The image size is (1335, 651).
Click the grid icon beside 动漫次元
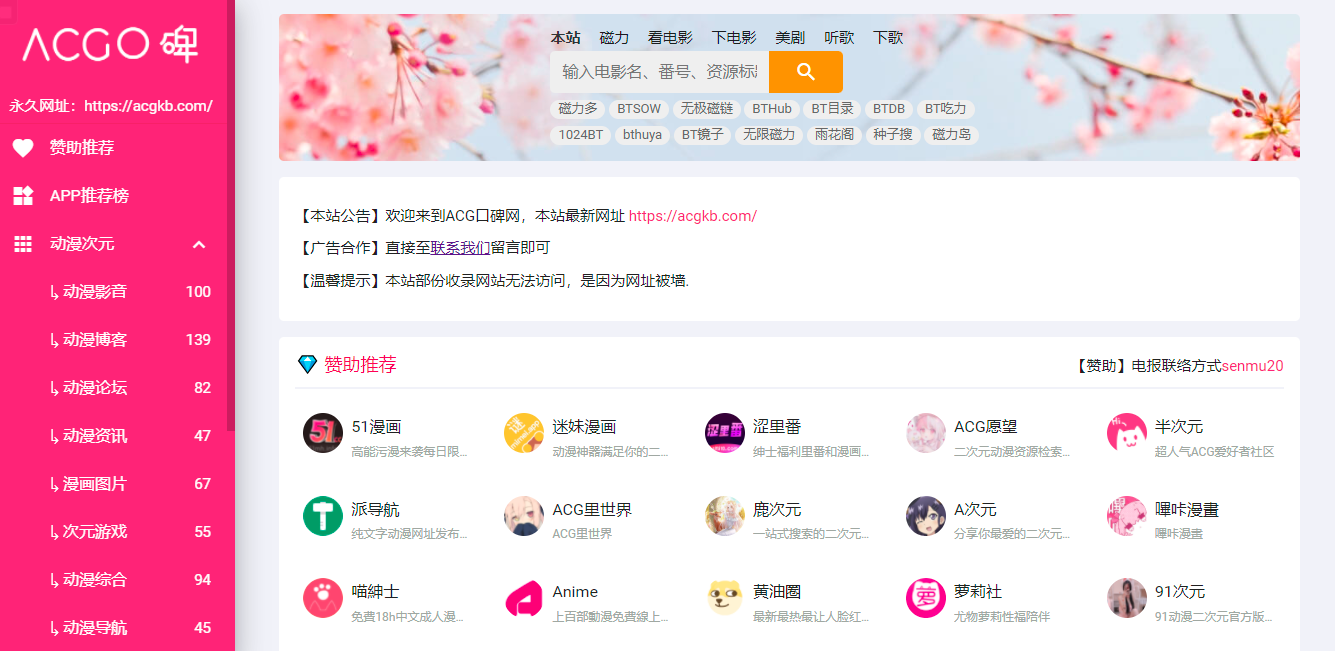click(x=23, y=244)
